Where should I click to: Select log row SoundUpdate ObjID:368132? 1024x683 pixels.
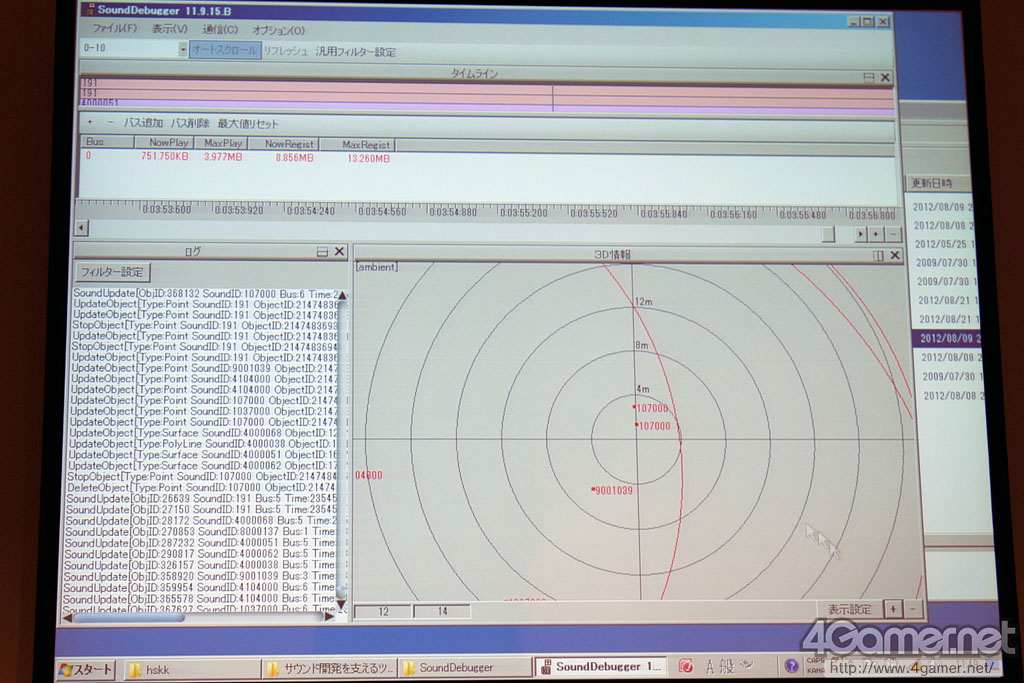206,294
